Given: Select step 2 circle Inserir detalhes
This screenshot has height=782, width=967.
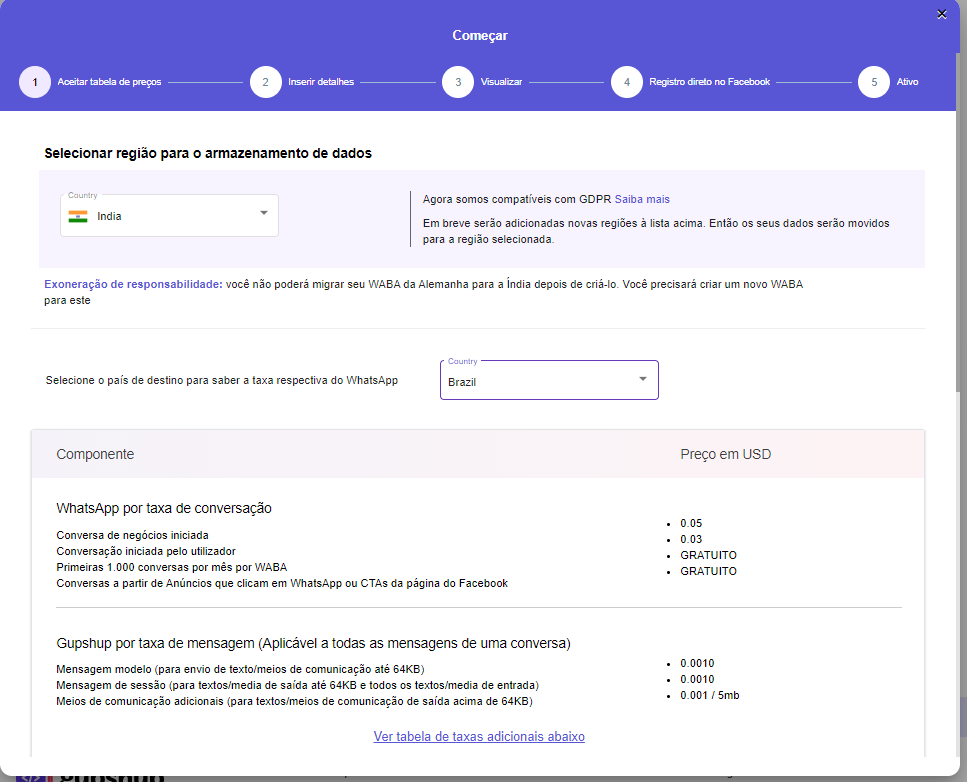Looking at the screenshot, I should tap(265, 82).
